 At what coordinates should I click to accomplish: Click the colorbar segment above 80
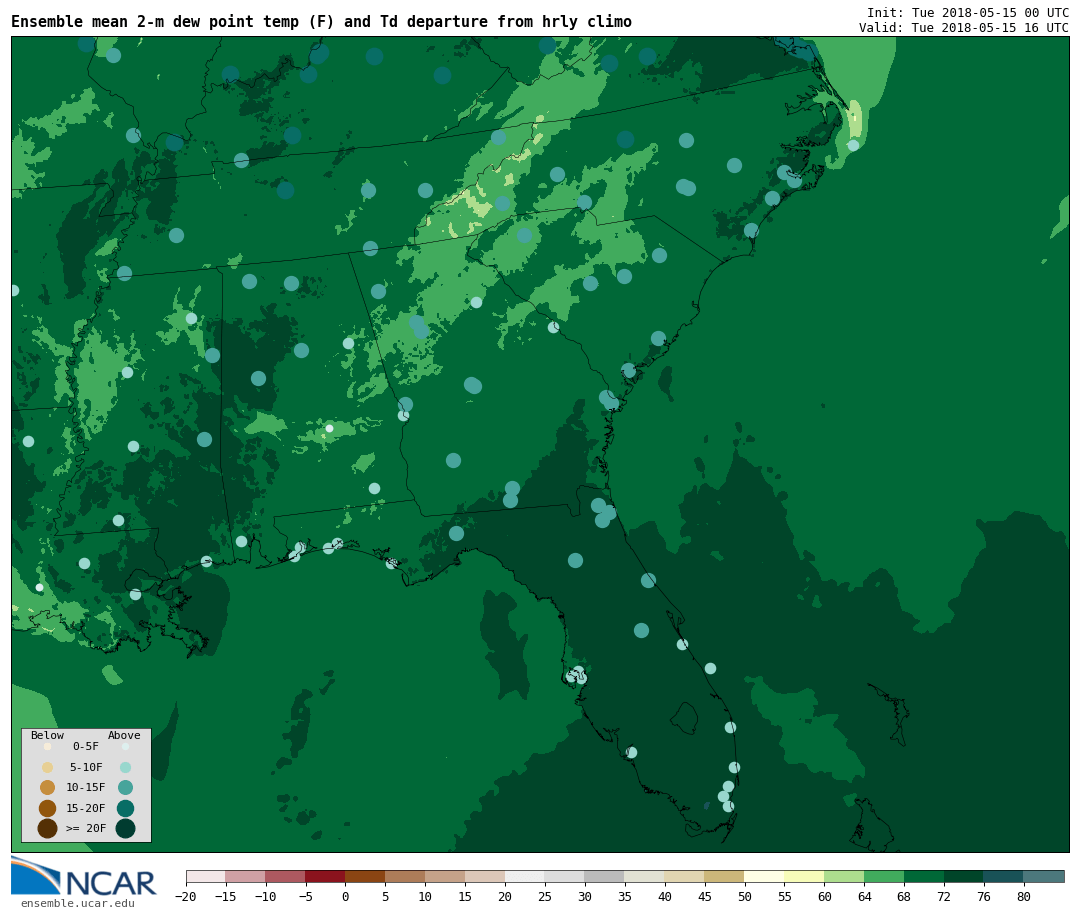pyautogui.click(x=1045, y=876)
